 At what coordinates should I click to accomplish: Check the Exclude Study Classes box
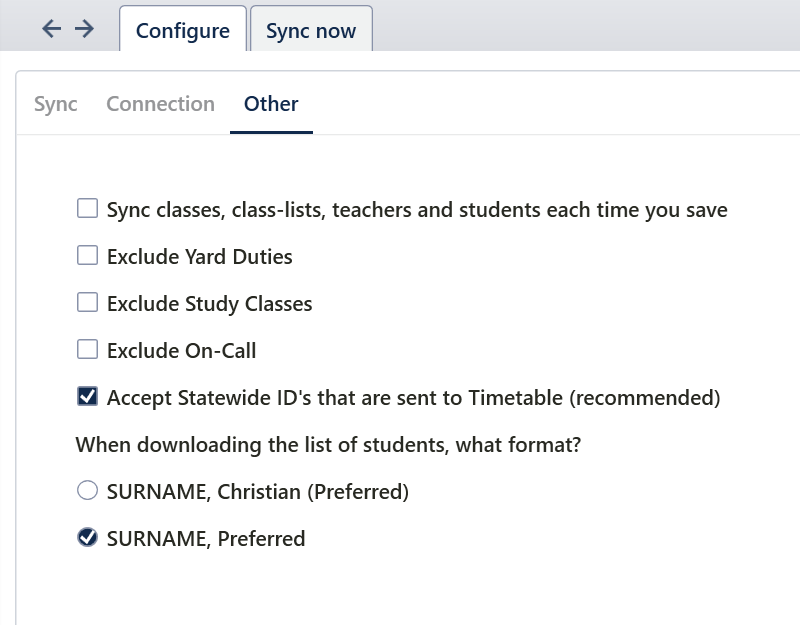(x=88, y=303)
